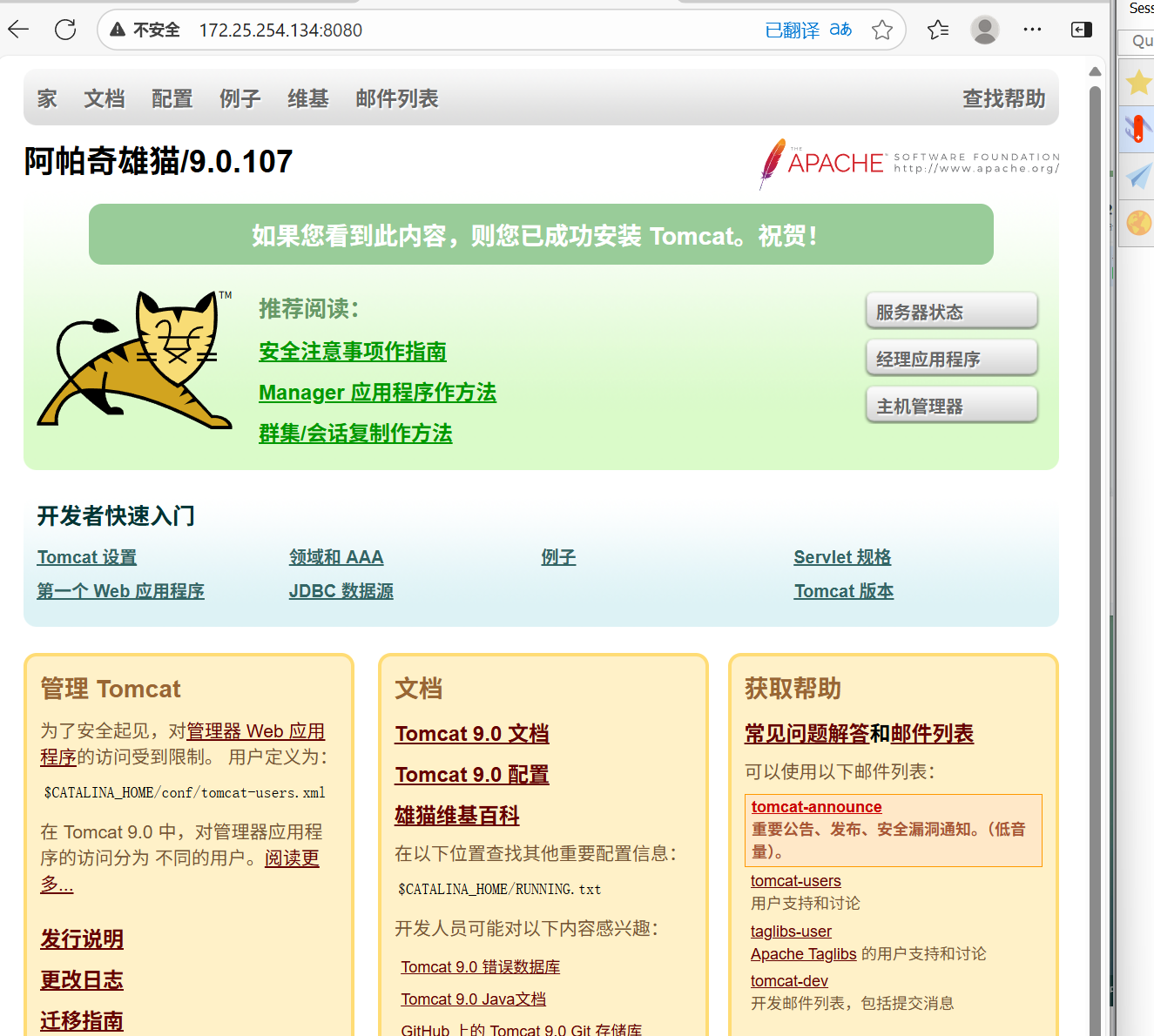The height and width of the screenshot is (1036, 1154).
Task: Open Tomcat 9.0 文档 link
Action: point(472,734)
